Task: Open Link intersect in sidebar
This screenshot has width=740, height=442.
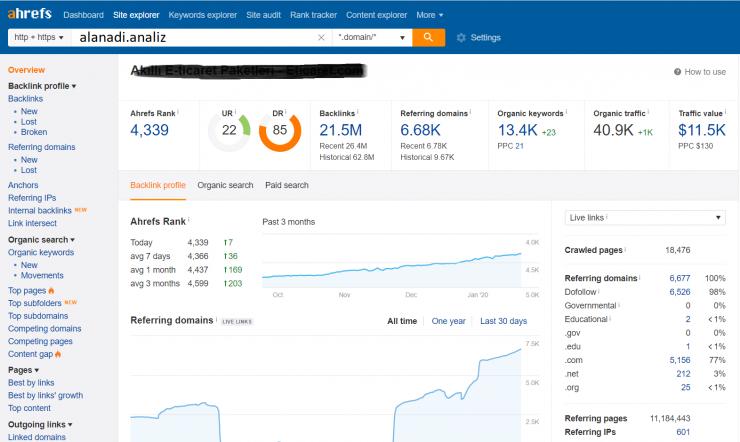Action: (x=32, y=223)
